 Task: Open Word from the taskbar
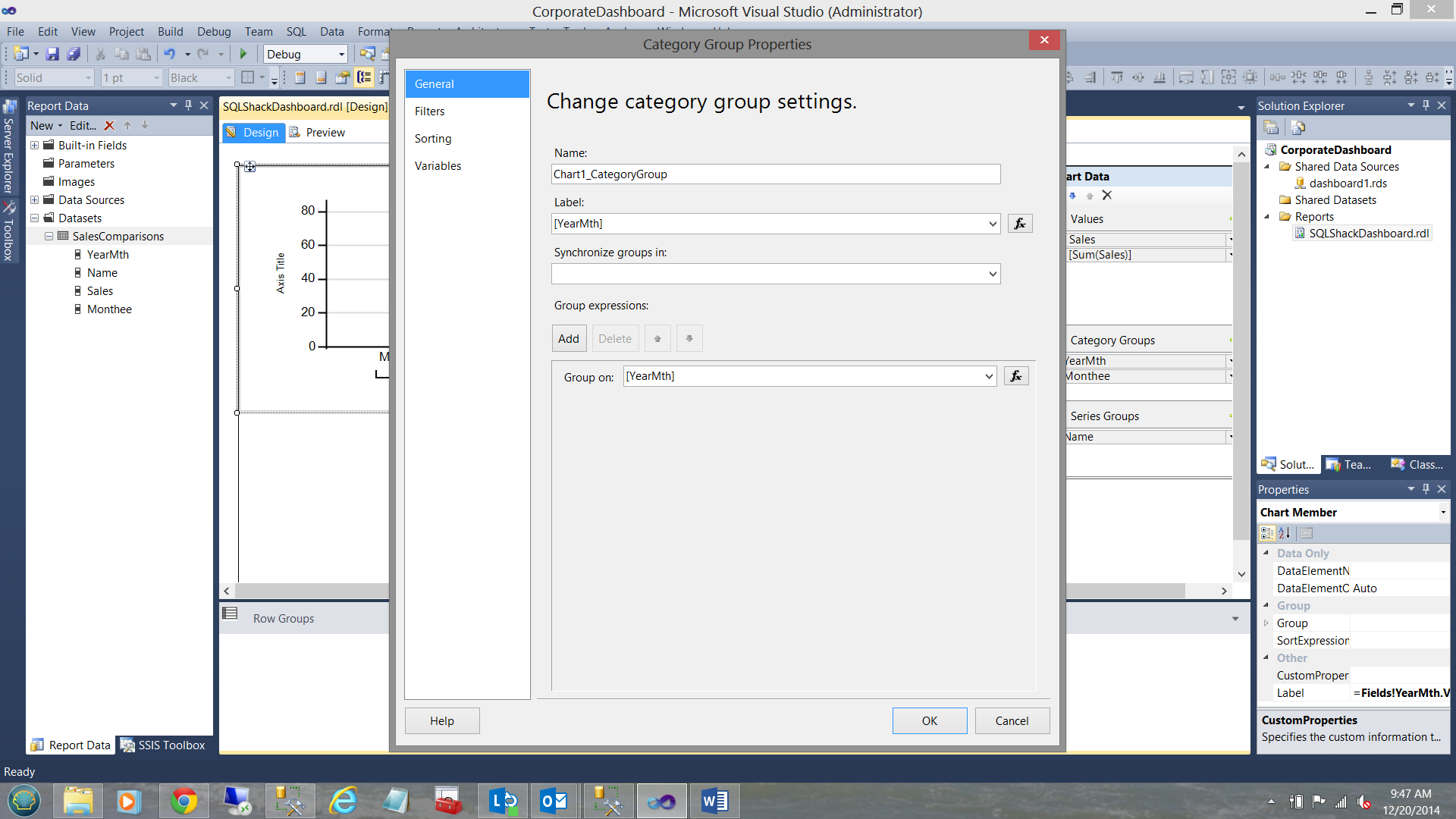[714, 801]
